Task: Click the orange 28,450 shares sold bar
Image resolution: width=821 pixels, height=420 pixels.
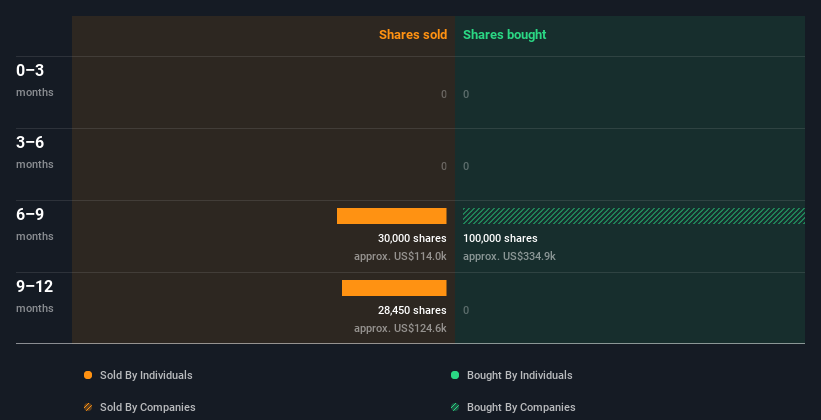Action: click(394, 288)
